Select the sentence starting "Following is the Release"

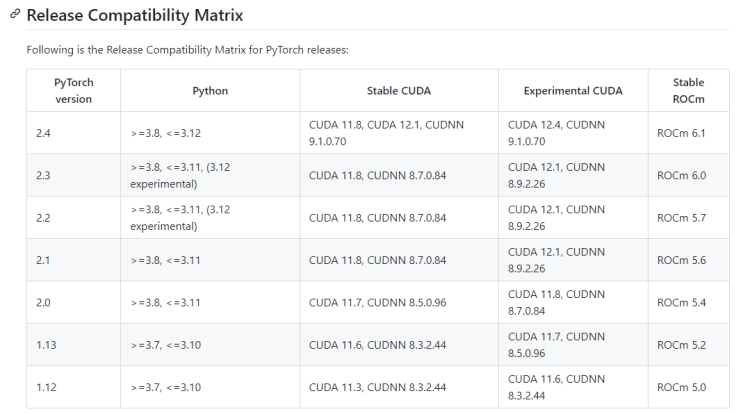(x=188, y=50)
